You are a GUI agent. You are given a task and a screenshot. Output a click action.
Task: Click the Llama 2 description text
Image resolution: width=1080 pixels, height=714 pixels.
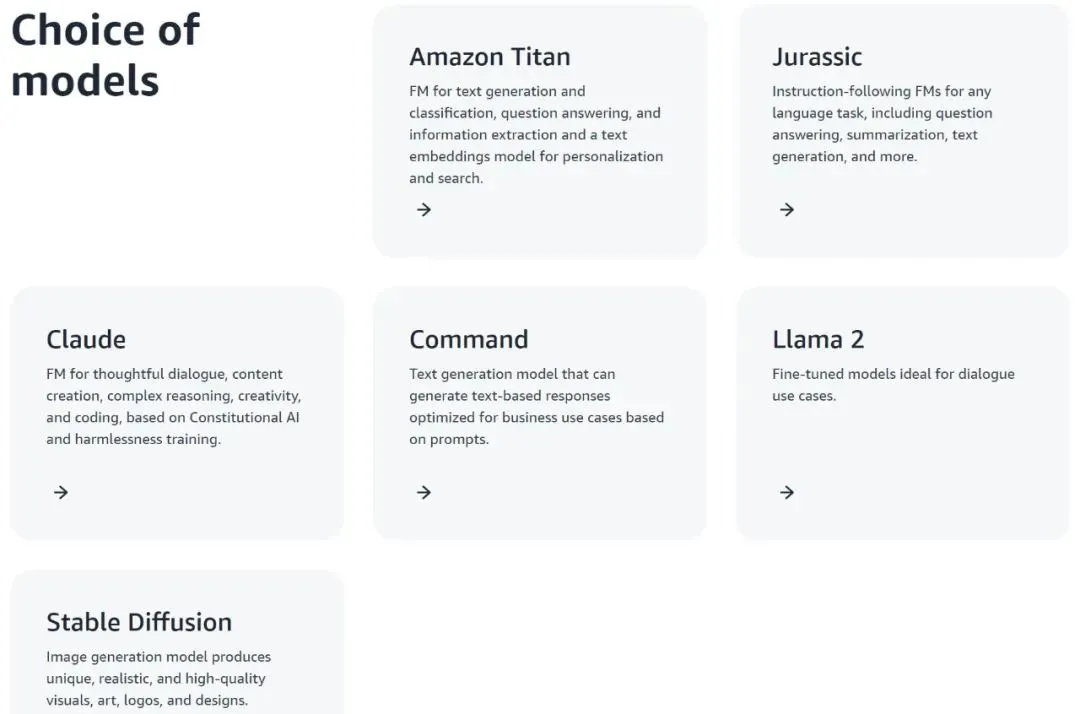[893, 385]
